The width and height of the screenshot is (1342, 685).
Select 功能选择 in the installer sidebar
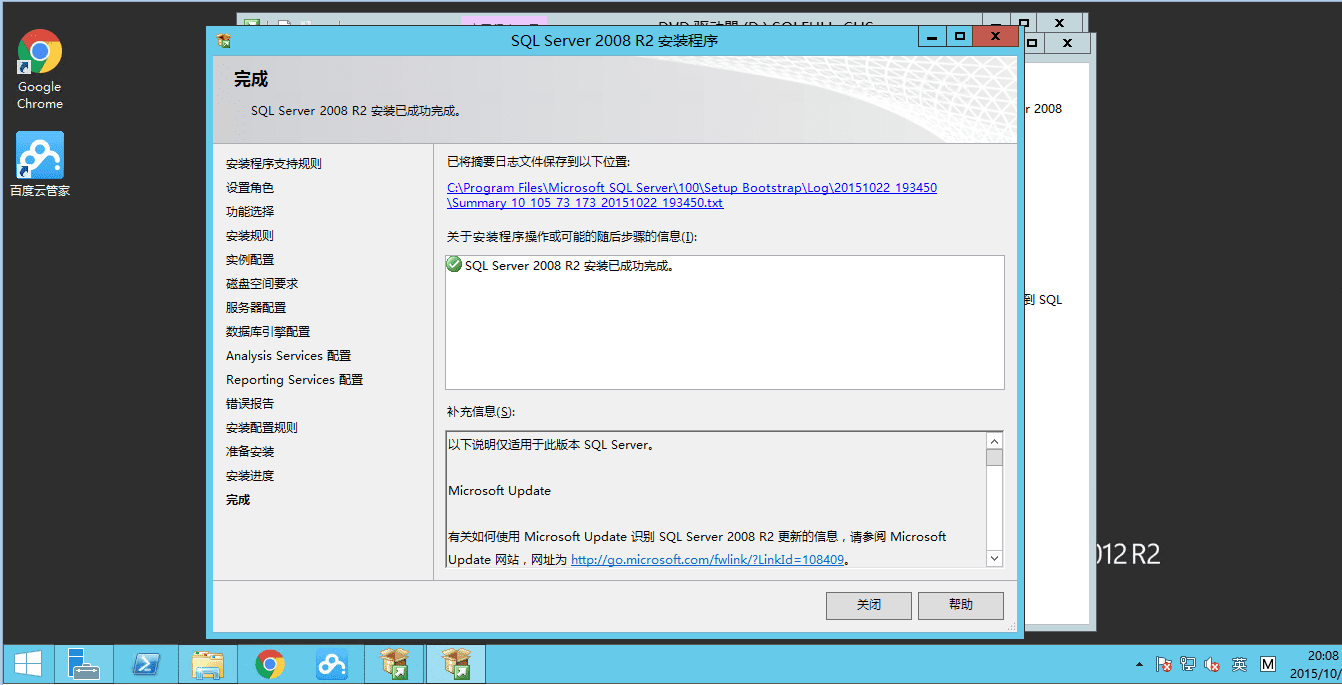pos(248,211)
